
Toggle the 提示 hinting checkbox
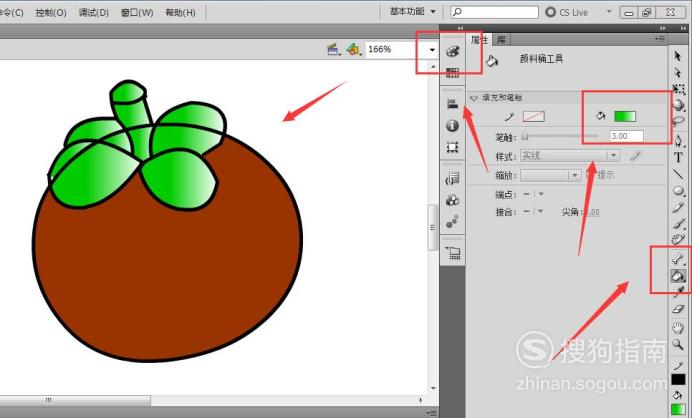point(590,175)
